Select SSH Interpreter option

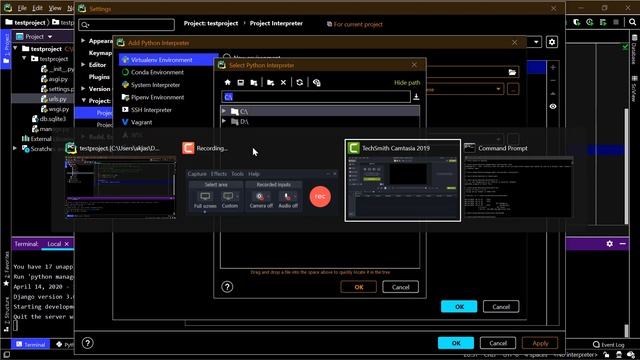point(151,110)
